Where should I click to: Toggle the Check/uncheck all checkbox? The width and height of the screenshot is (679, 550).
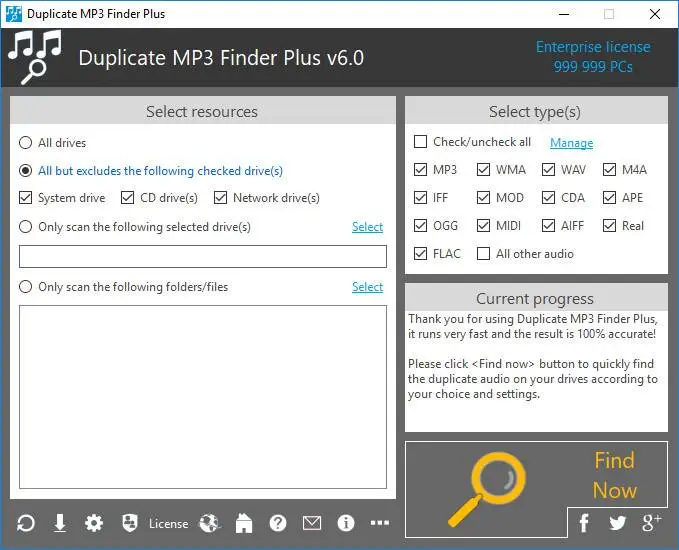pyautogui.click(x=420, y=142)
